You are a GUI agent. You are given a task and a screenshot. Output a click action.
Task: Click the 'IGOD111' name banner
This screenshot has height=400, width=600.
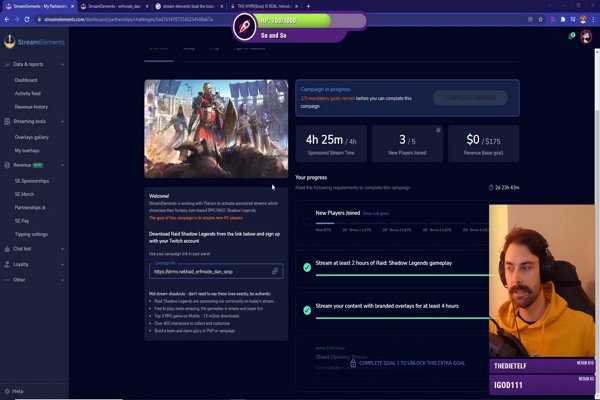542,385
